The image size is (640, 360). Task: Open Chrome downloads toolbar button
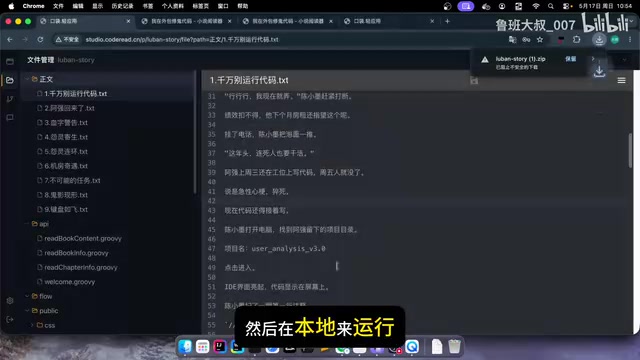pos(599,40)
